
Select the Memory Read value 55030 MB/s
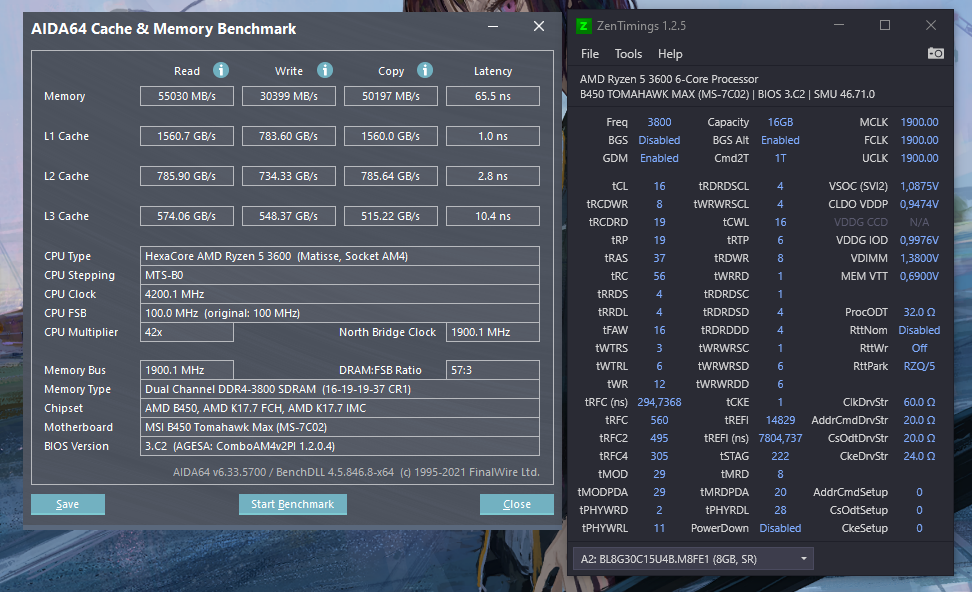(187, 96)
